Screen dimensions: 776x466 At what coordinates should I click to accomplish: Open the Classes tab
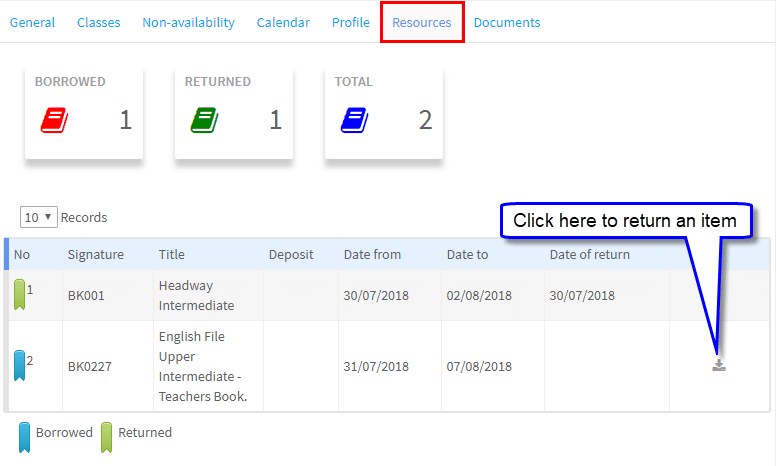coord(98,22)
